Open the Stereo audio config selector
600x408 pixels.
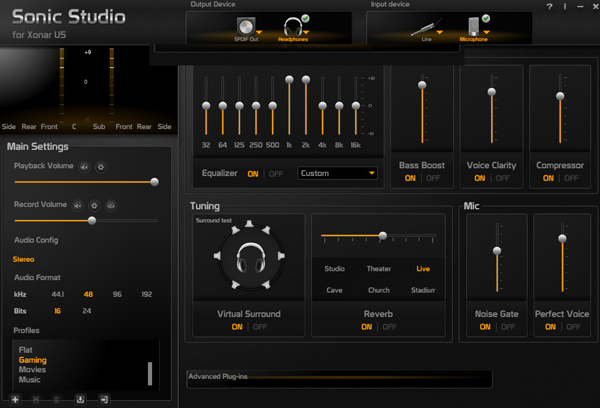click(23, 259)
